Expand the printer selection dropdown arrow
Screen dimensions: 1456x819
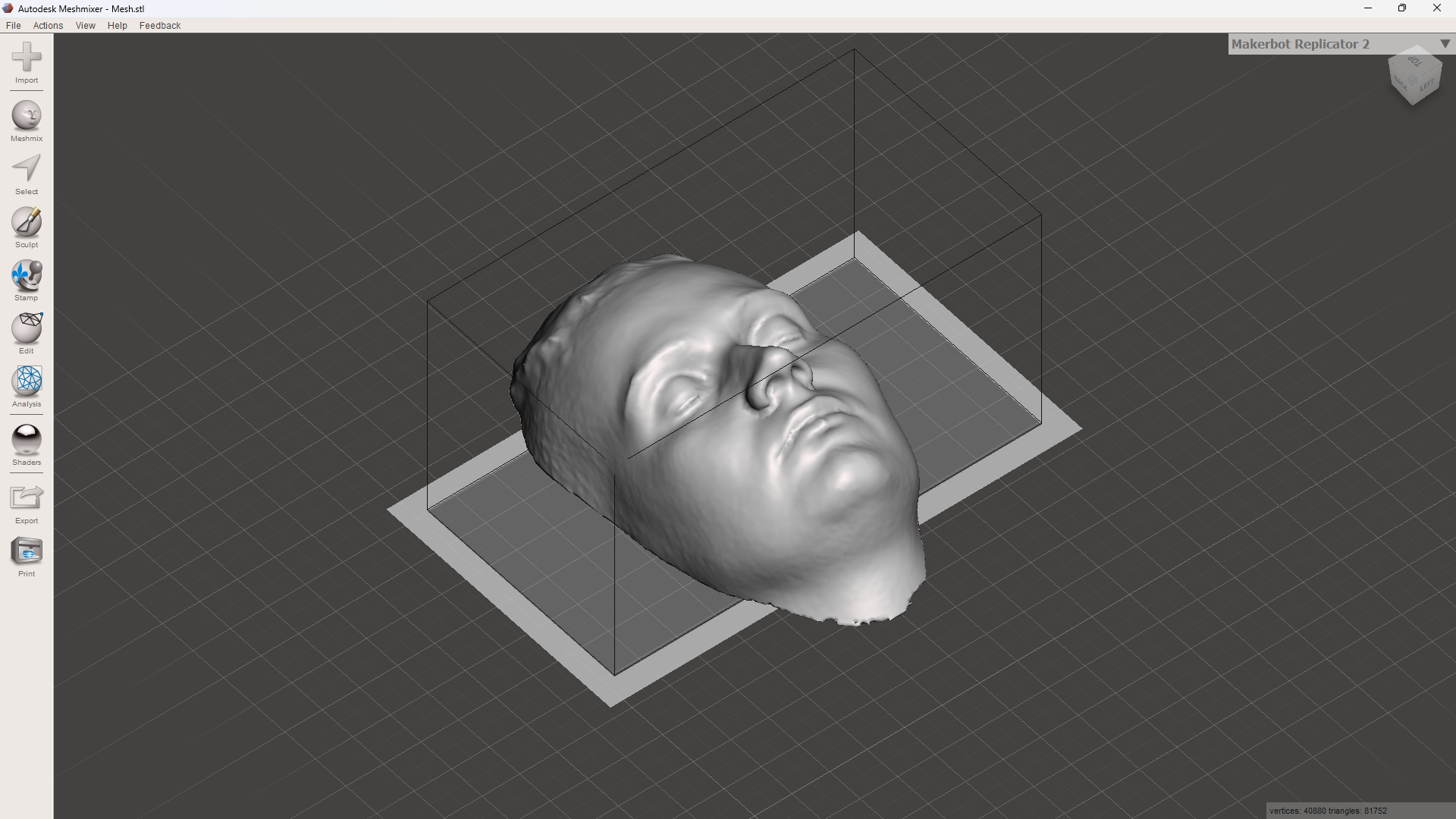(1445, 44)
